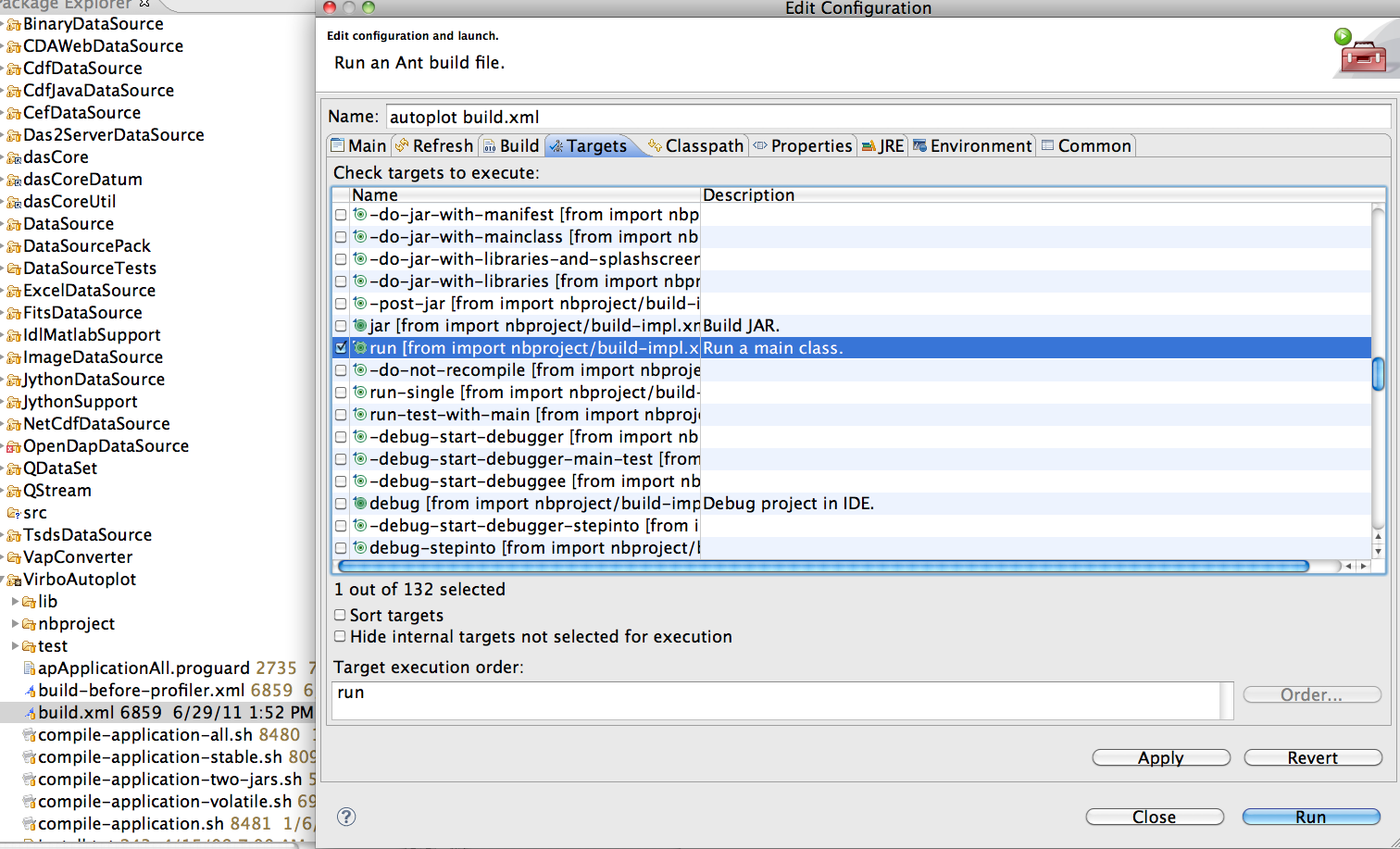Click the Name text field
The image size is (1400, 849).
click(x=887, y=117)
